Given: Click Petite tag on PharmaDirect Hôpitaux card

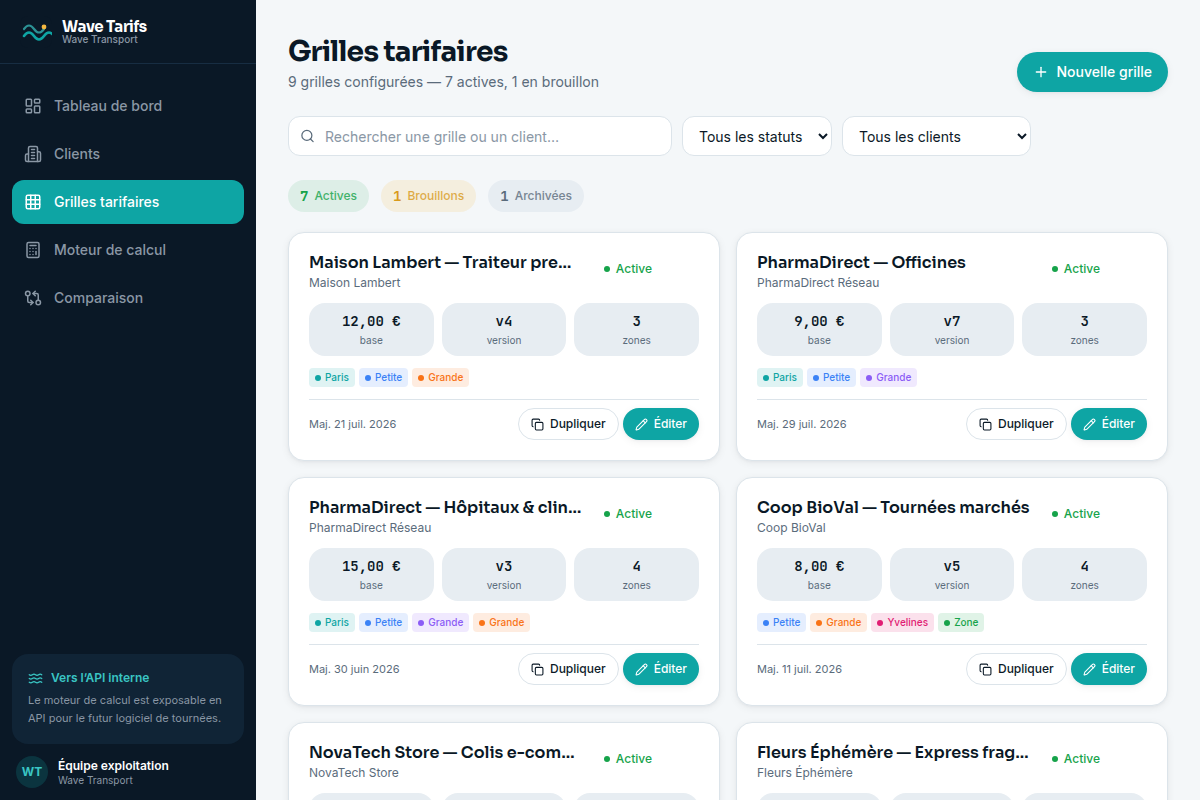Looking at the screenshot, I should (x=383, y=623).
